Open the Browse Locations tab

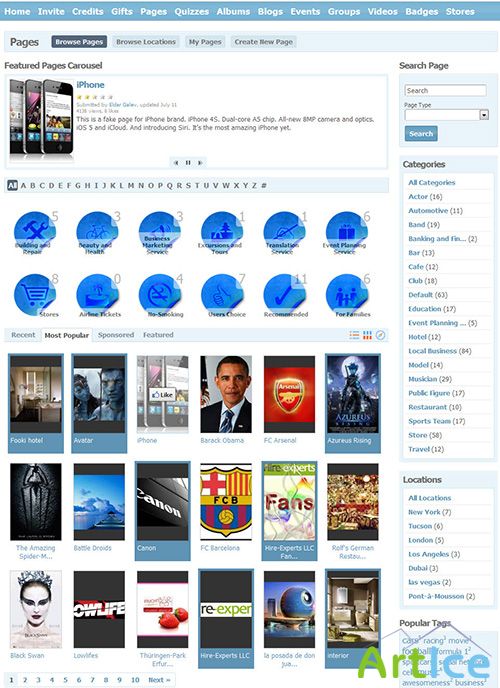point(146,42)
